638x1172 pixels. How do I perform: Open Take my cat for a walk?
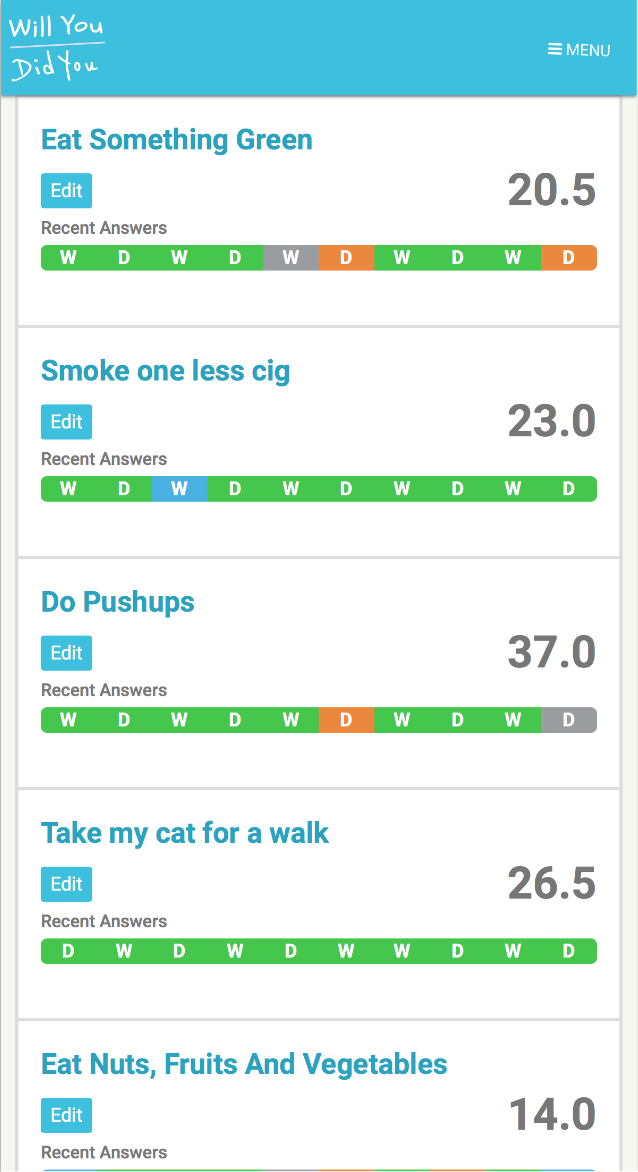click(x=184, y=833)
